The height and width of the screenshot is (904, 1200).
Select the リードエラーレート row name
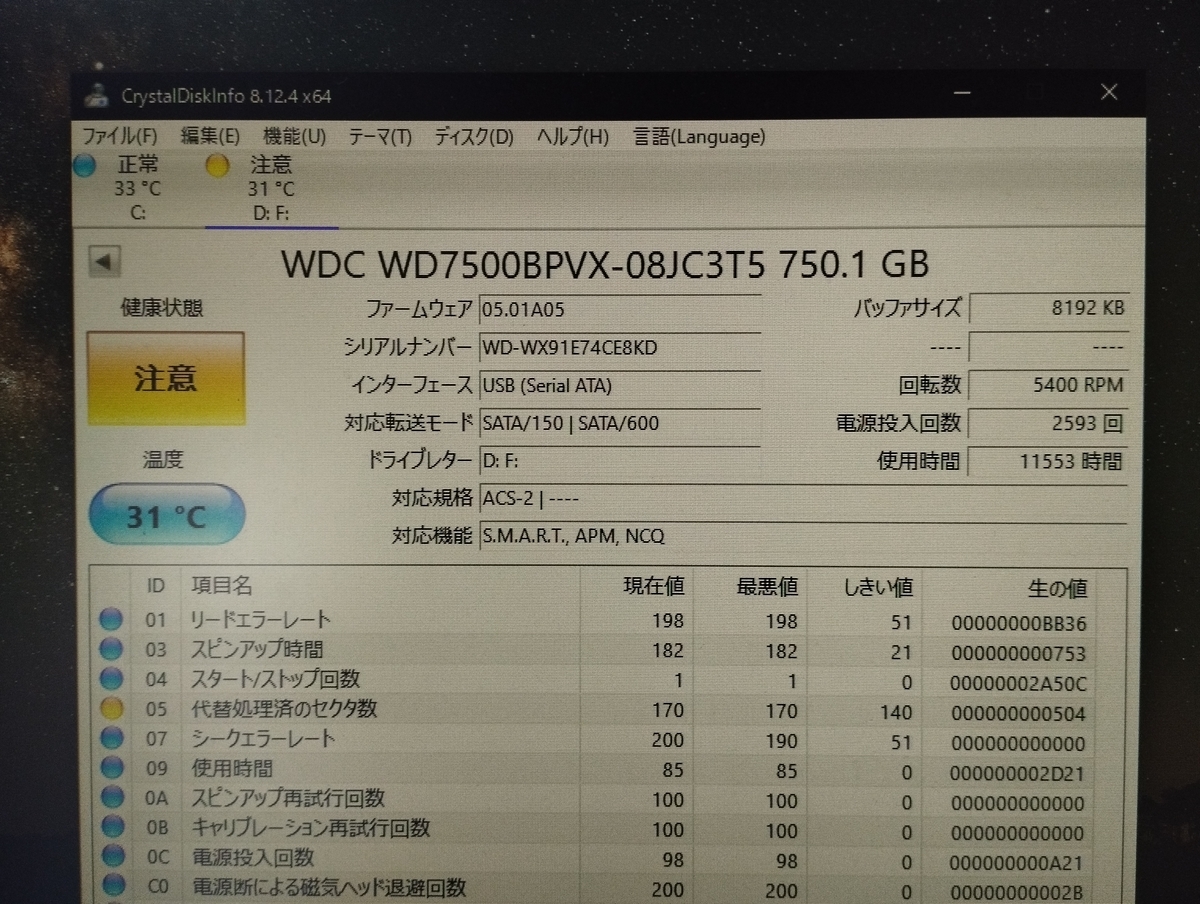pyautogui.click(x=260, y=620)
